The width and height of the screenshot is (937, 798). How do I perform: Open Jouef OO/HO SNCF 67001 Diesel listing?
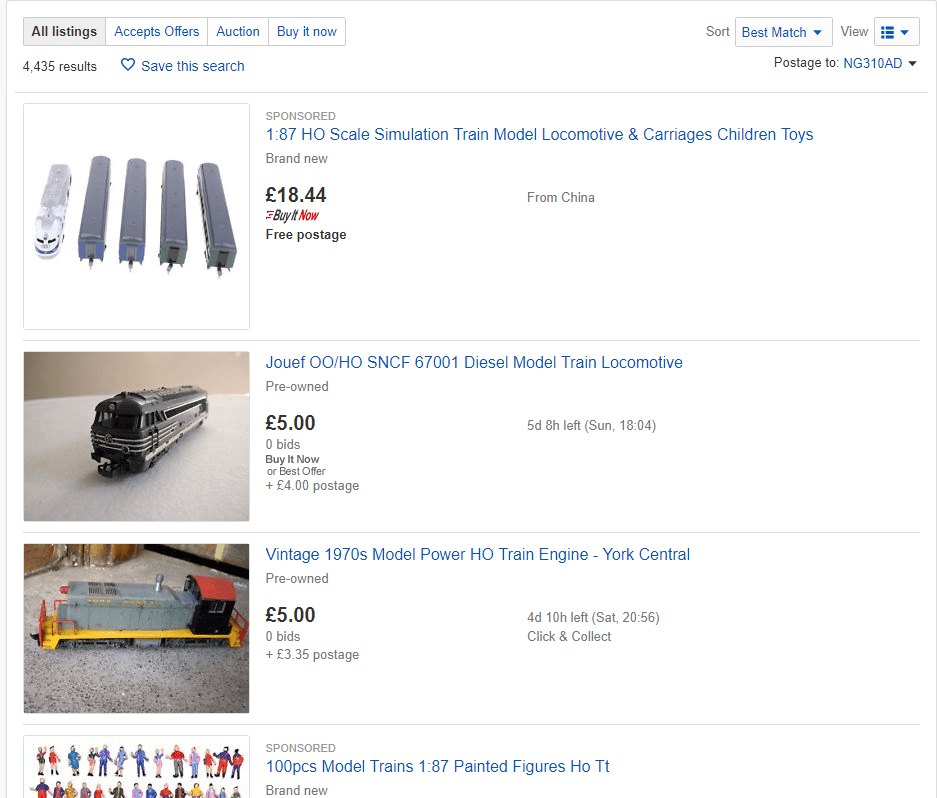point(474,362)
